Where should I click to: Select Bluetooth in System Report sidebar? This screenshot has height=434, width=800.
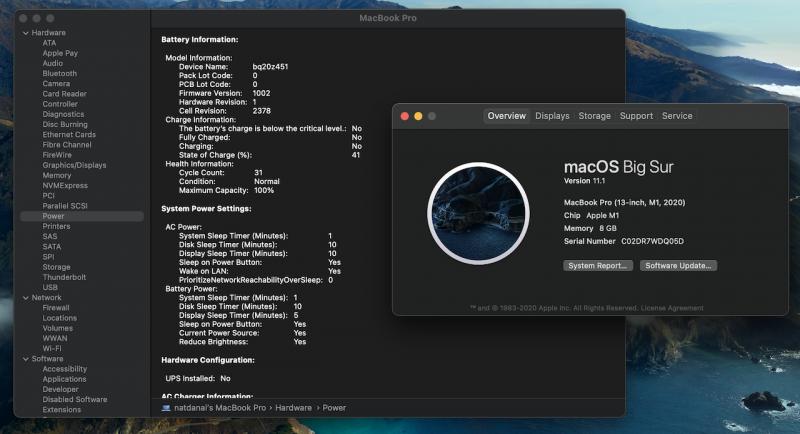pyautogui.click(x=59, y=73)
